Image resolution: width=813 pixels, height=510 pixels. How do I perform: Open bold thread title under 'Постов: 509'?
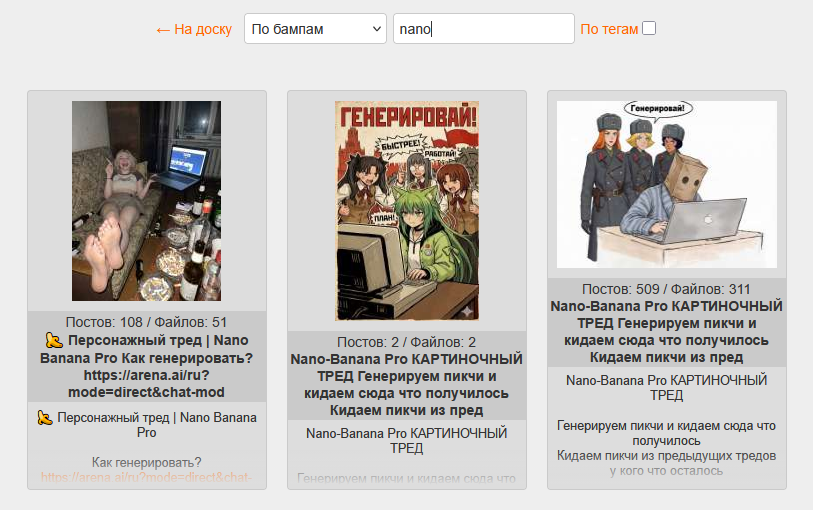[x=667, y=332]
